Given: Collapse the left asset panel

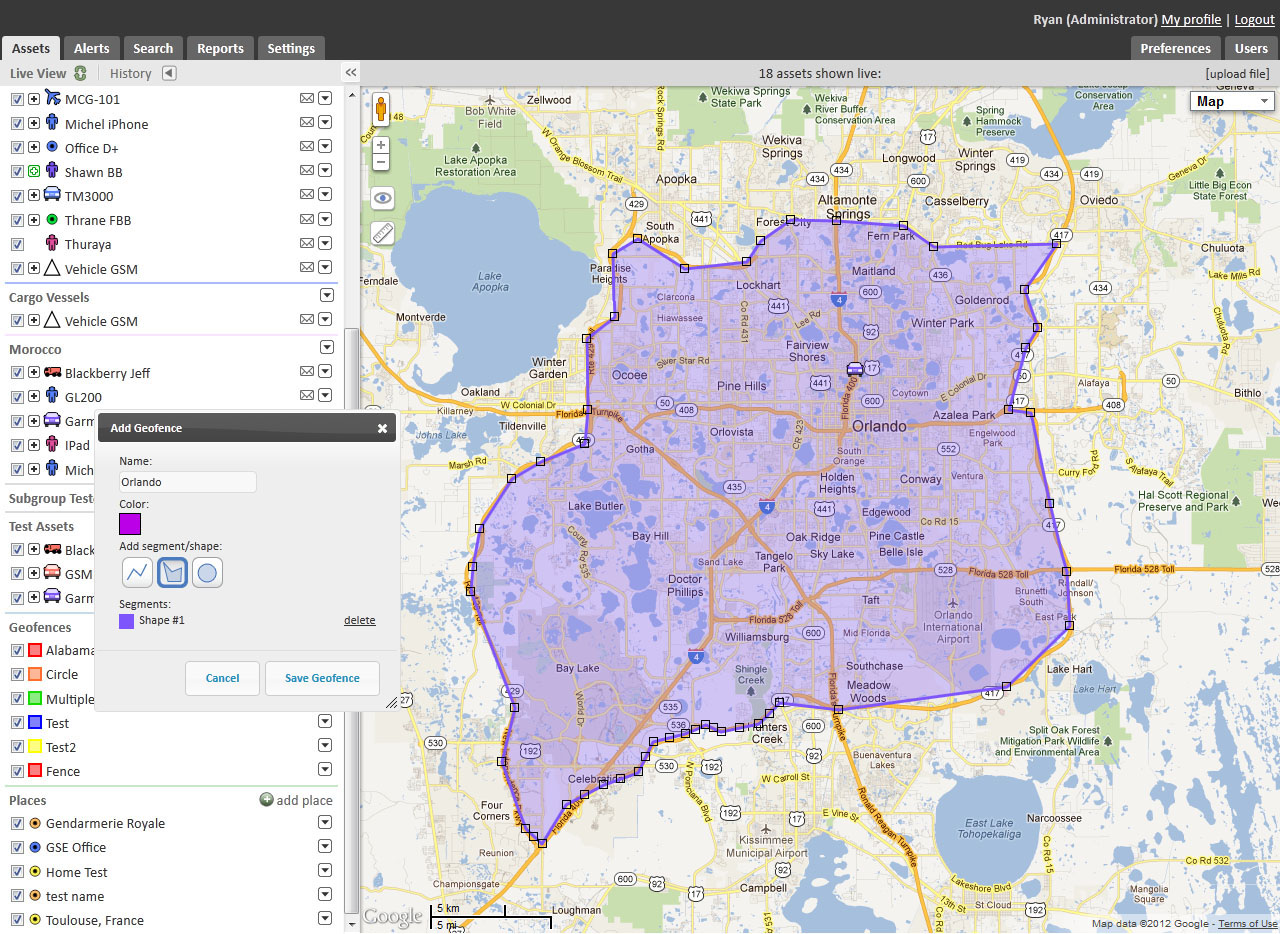Looking at the screenshot, I should tap(351, 73).
